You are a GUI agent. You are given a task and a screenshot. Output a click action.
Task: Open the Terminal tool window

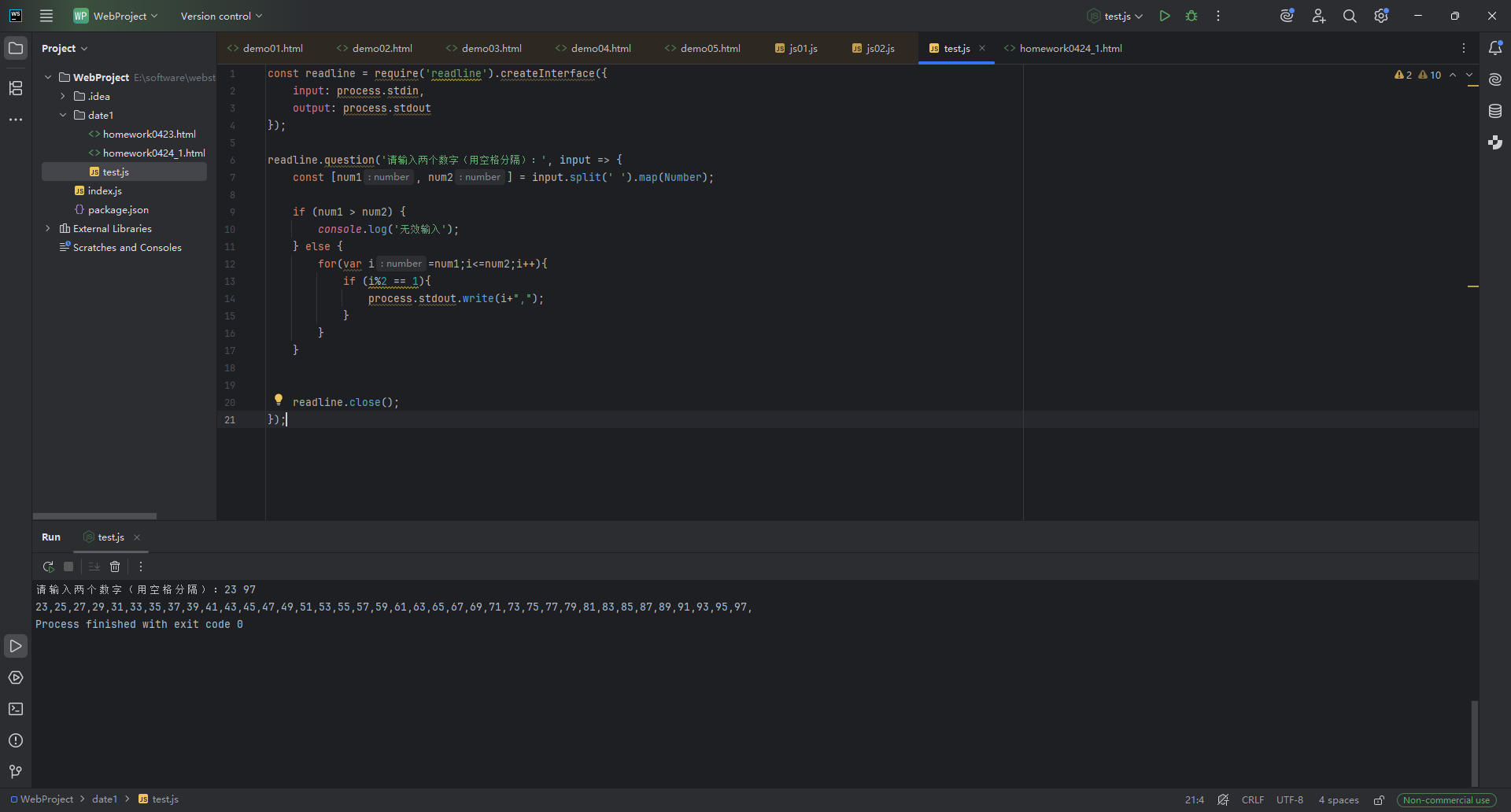[x=16, y=709]
